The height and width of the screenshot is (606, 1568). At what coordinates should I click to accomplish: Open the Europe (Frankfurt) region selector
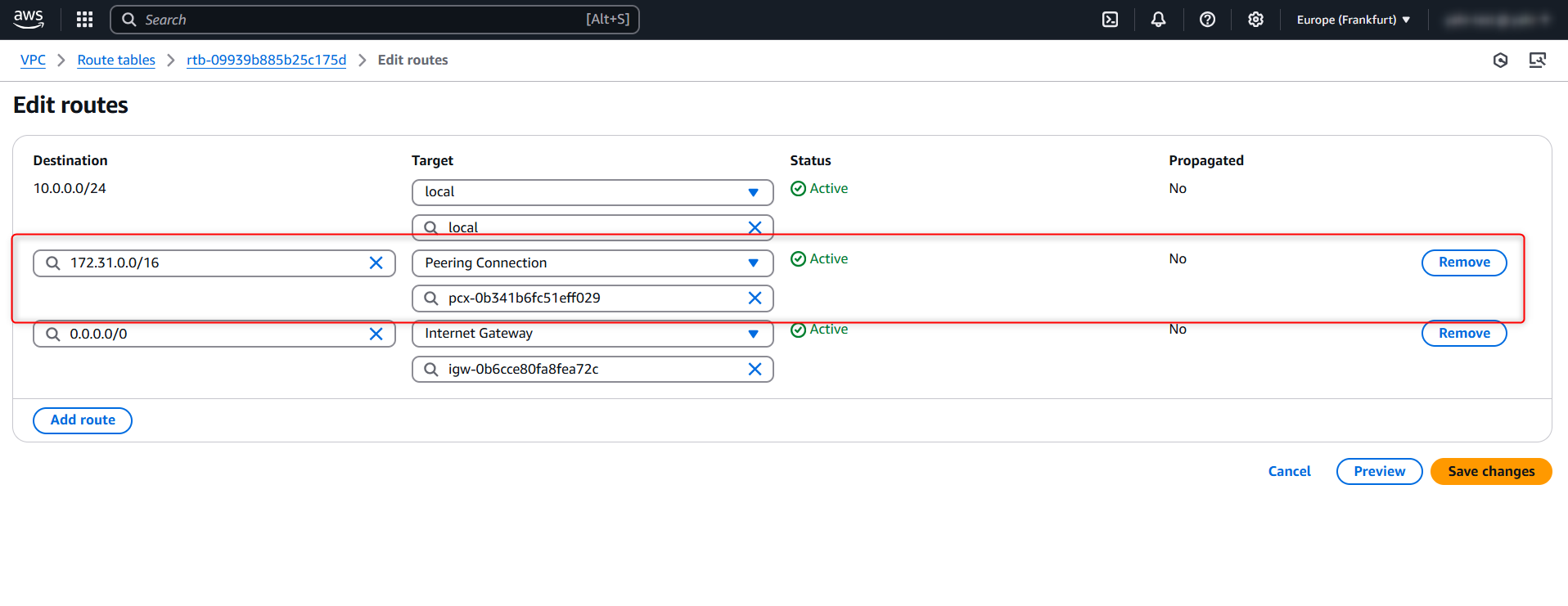[1353, 20]
